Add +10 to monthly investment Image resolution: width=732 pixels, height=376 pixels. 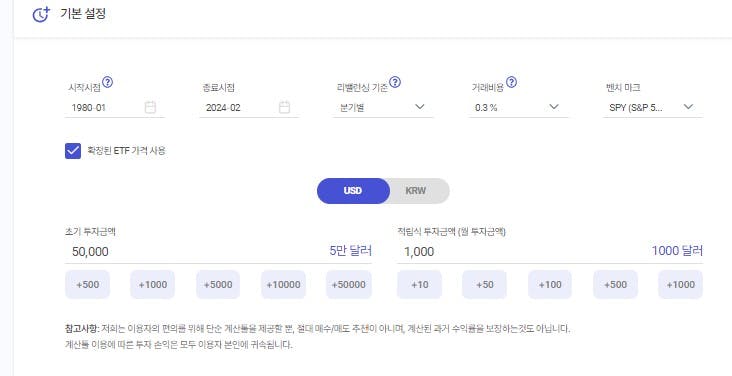pyautogui.click(x=420, y=284)
